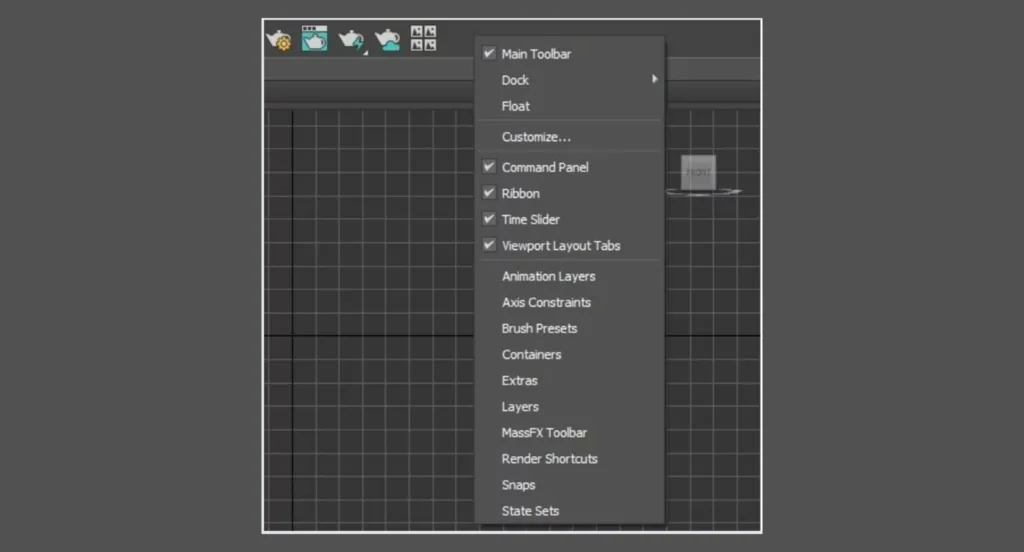Screen dimensions: 1024x552
Task: Show the Animation Layers toolbar
Action: [569, 276]
